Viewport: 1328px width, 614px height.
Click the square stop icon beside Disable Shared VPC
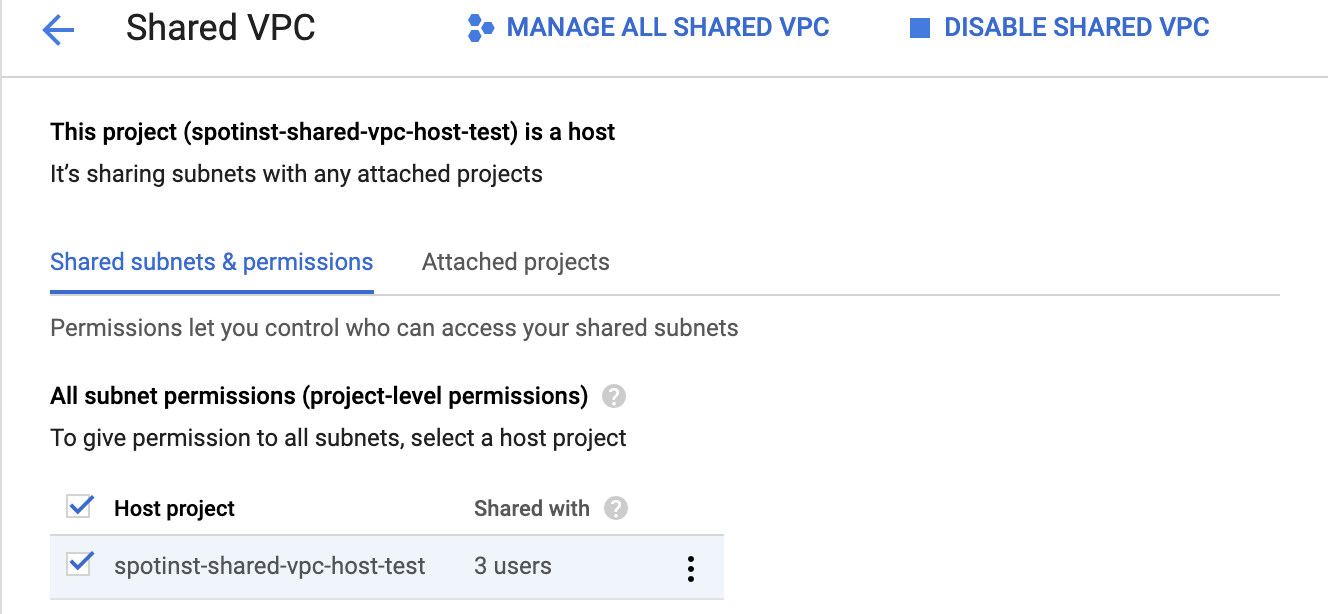tap(920, 29)
